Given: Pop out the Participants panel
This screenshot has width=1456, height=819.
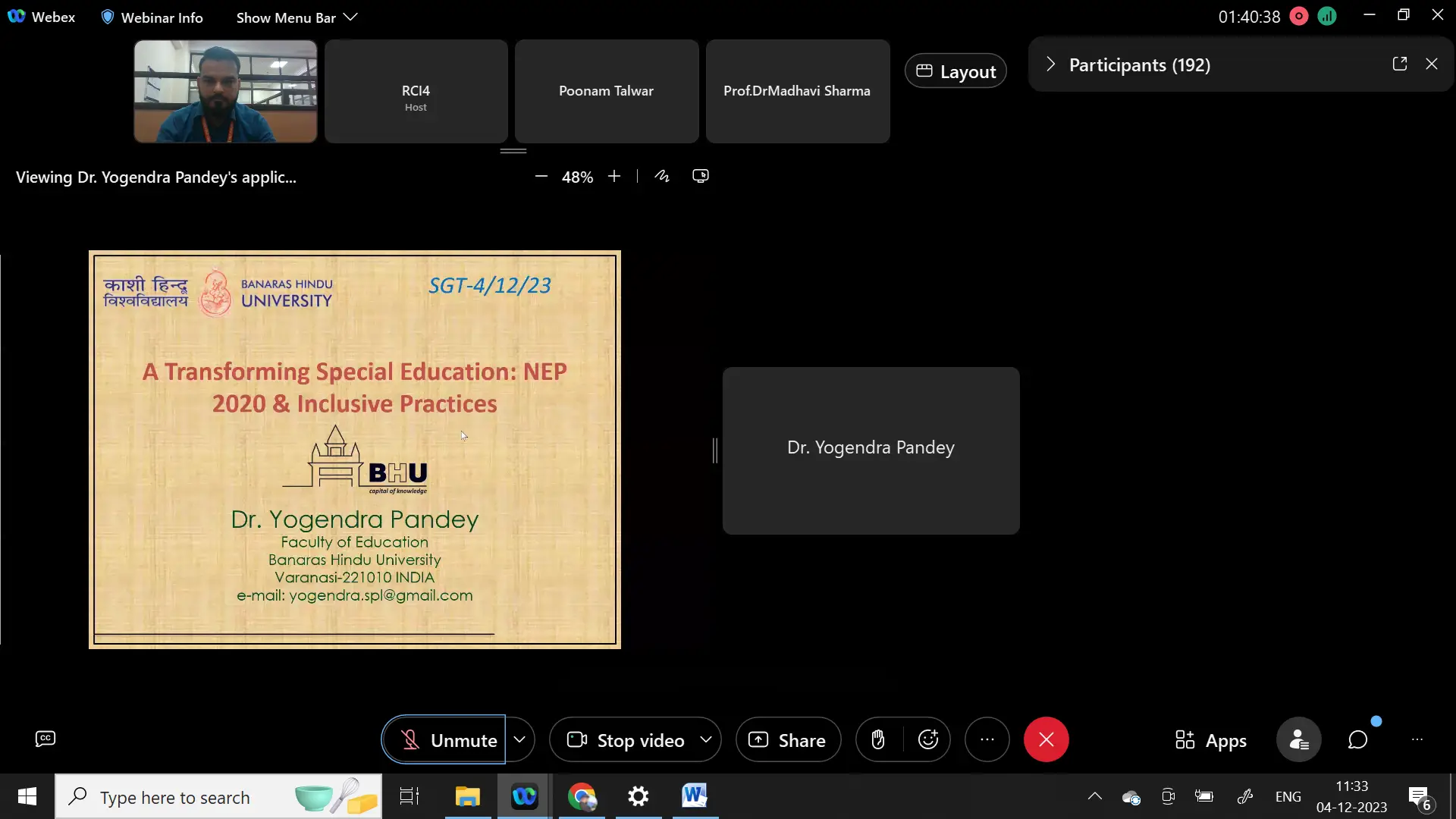Looking at the screenshot, I should click(x=1400, y=64).
